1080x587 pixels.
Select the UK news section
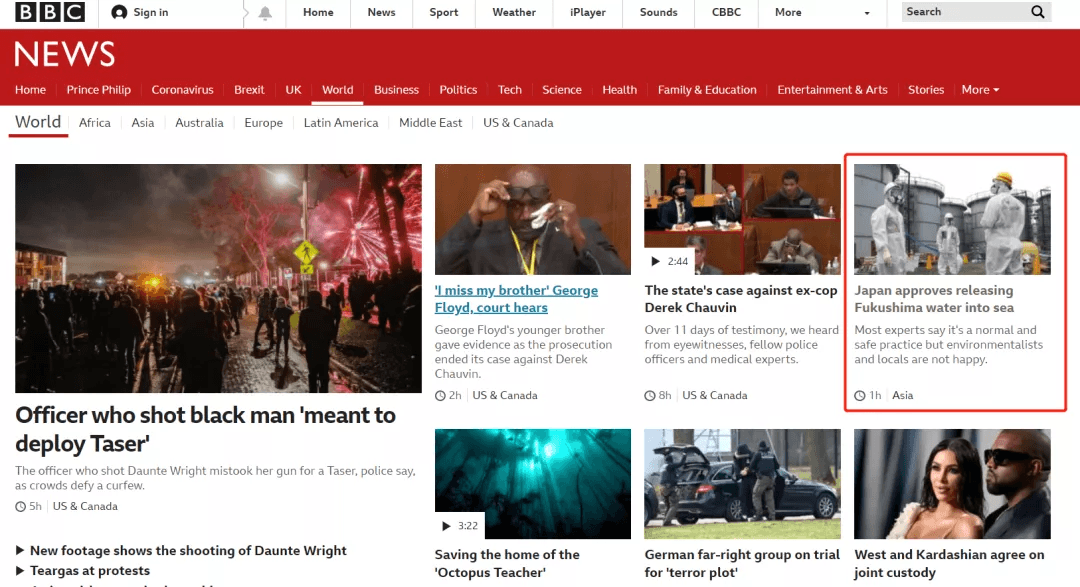tap(293, 90)
